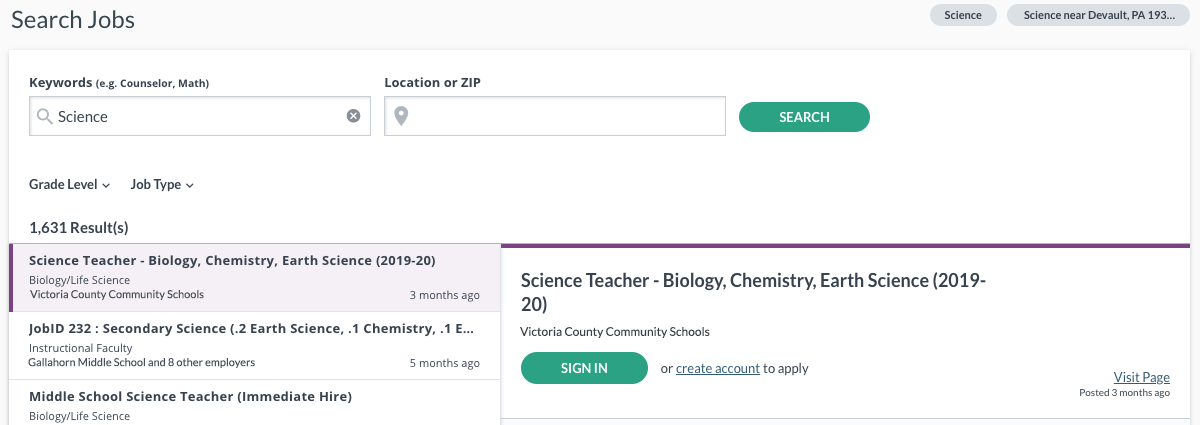Follow the "create account" link
Image resolution: width=1200 pixels, height=425 pixels.
(718, 368)
